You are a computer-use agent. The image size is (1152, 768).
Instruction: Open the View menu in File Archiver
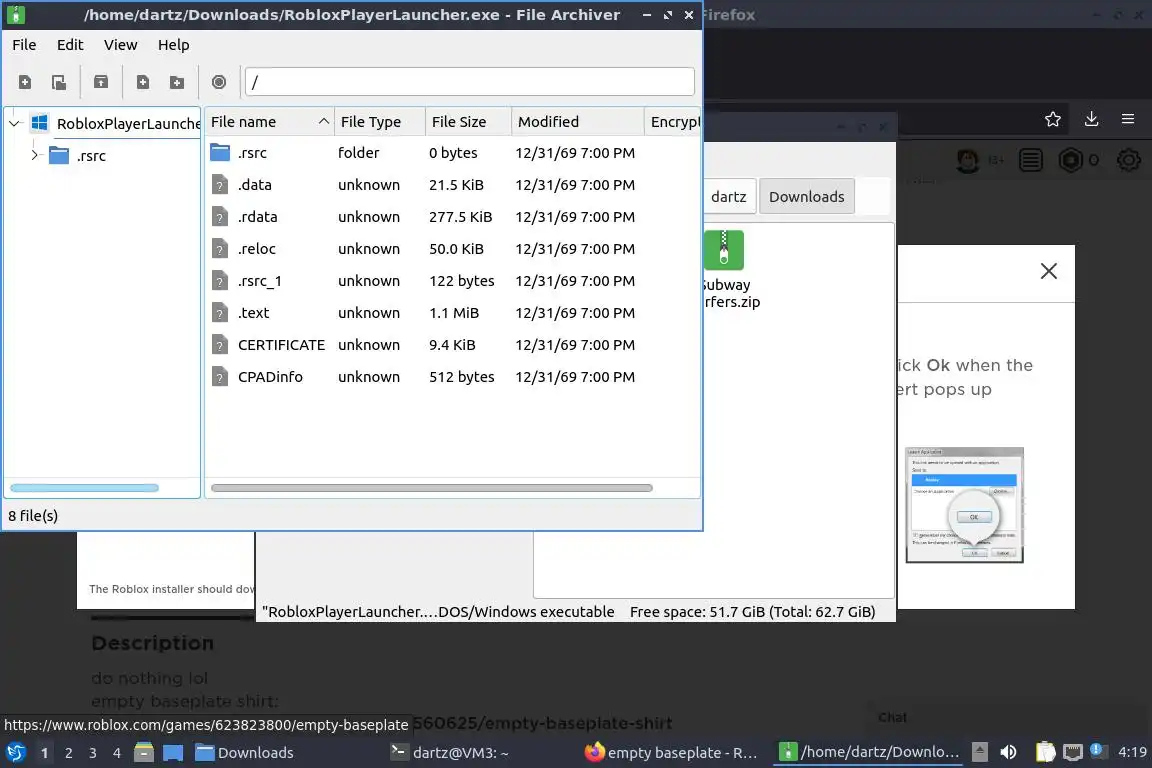(x=120, y=45)
